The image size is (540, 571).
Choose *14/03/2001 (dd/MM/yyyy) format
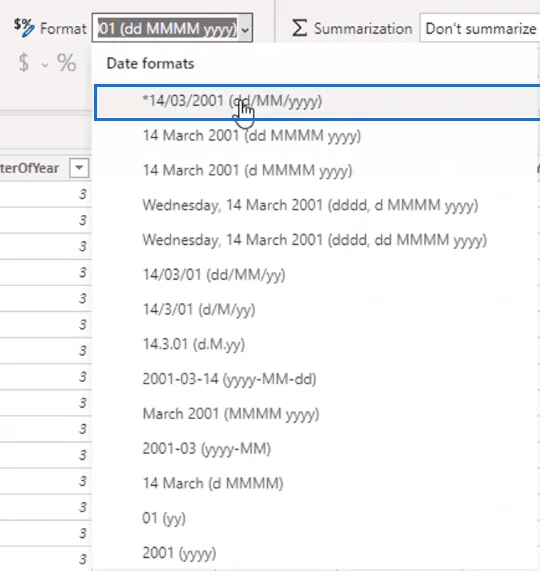[x=317, y=101]
